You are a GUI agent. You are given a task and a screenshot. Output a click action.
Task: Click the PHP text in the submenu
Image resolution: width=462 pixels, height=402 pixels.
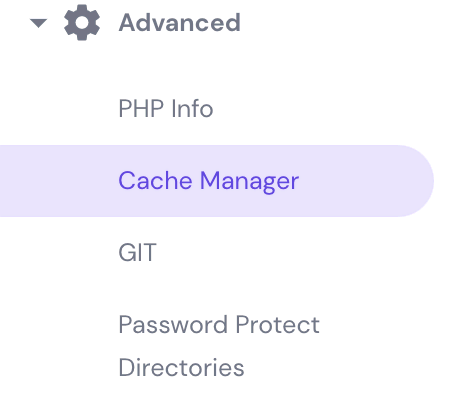coord(141,109)
